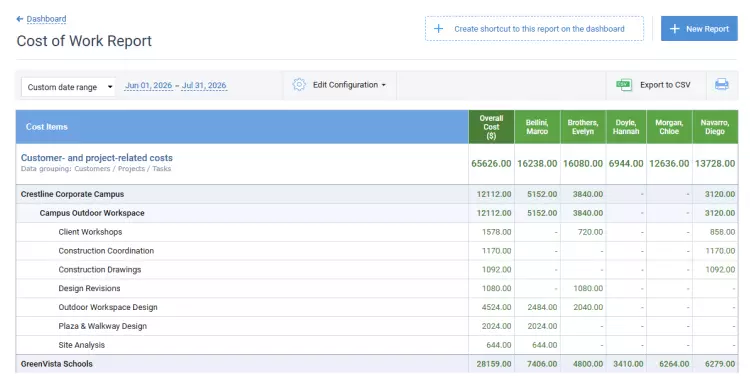This screenshot has width=750, height=380.
Task: Click Design Revisions overall cost 1080.00
Action: point(496,289)
